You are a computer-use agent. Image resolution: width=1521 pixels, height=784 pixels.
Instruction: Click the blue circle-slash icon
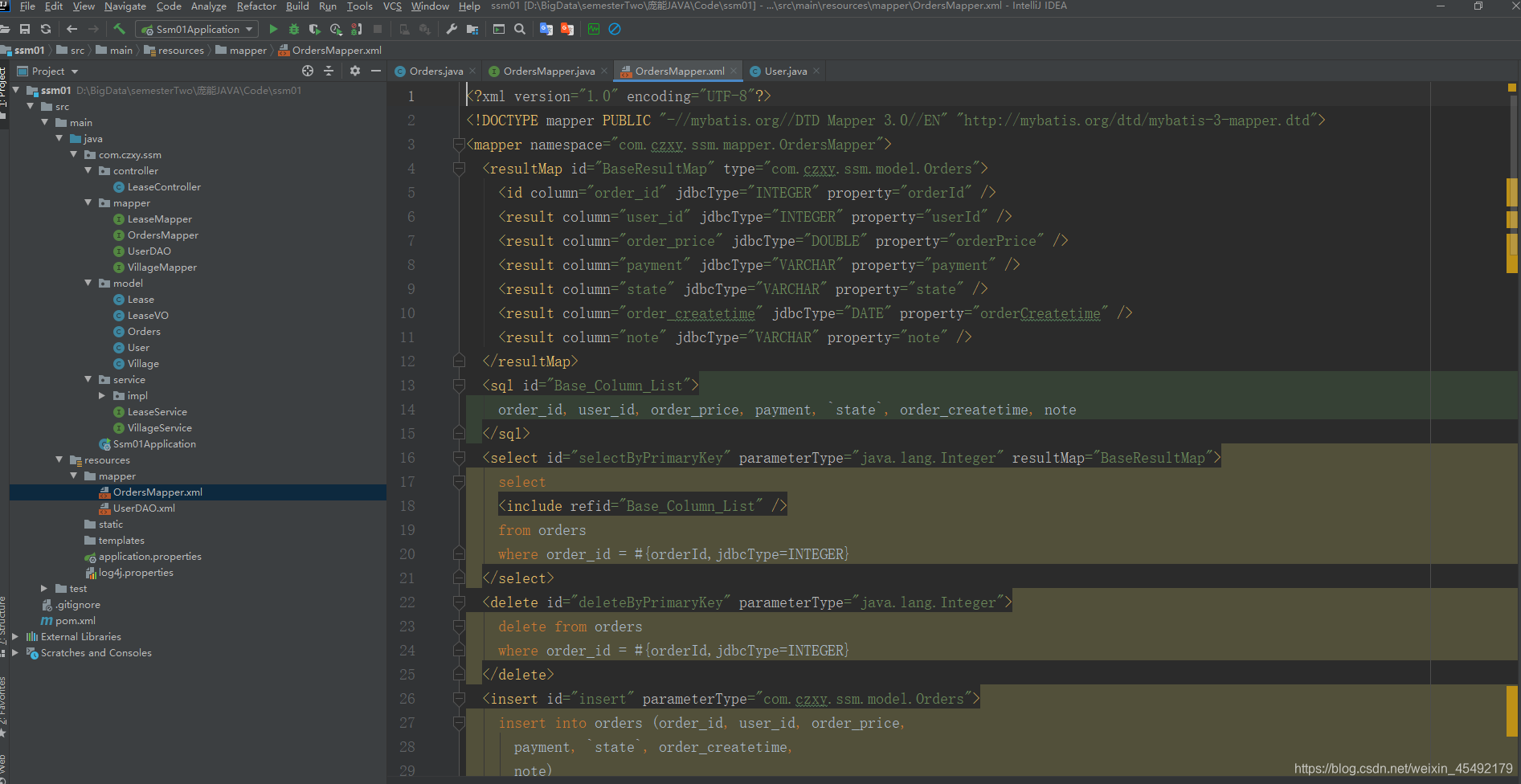(x=615, y=29)
